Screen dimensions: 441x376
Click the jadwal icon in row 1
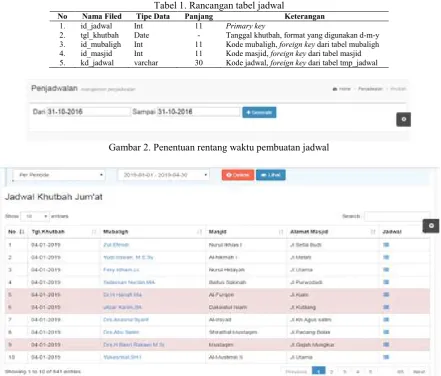coord(386,245)
